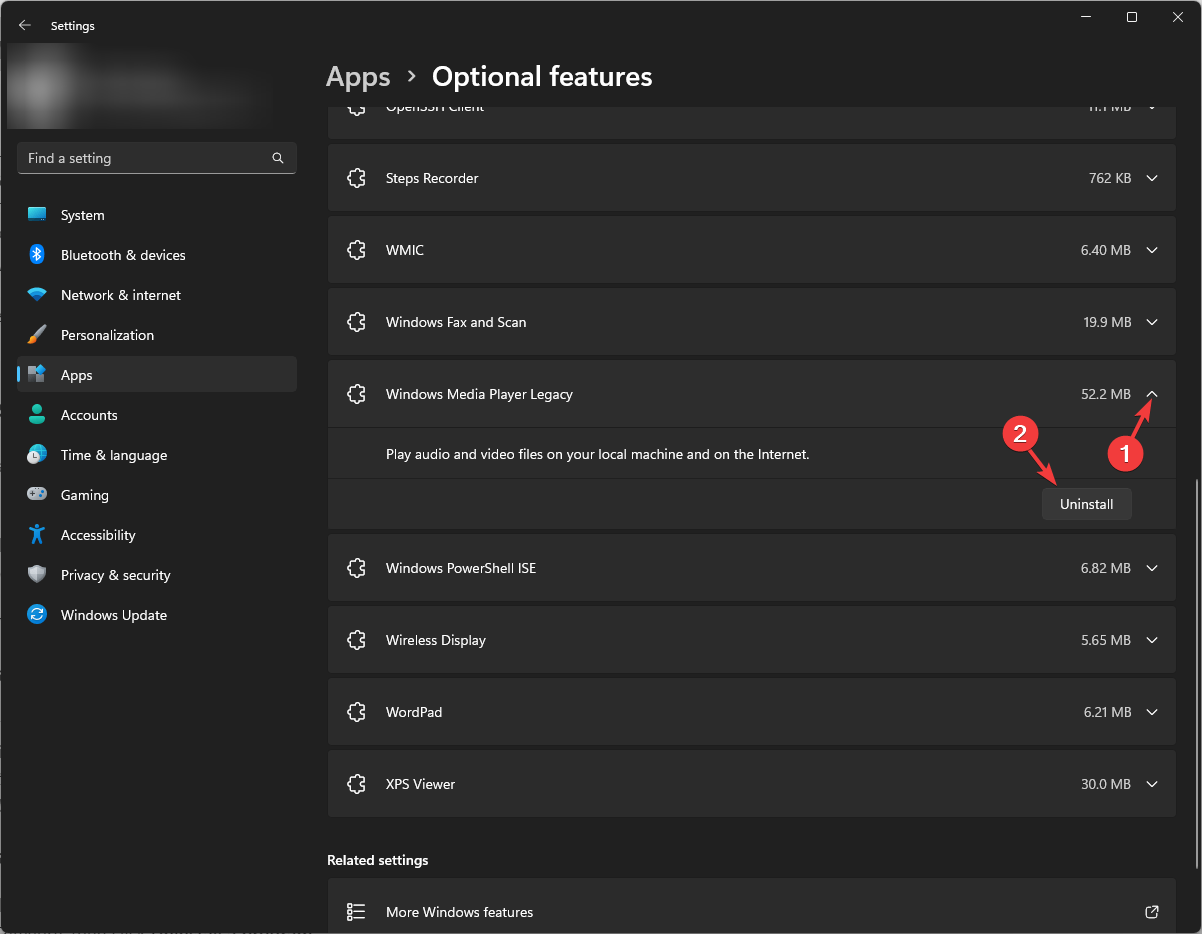Expand the Windows Fax and Scan chevron
This screenshot has height=934, width=1202.
click(1152, 322)
